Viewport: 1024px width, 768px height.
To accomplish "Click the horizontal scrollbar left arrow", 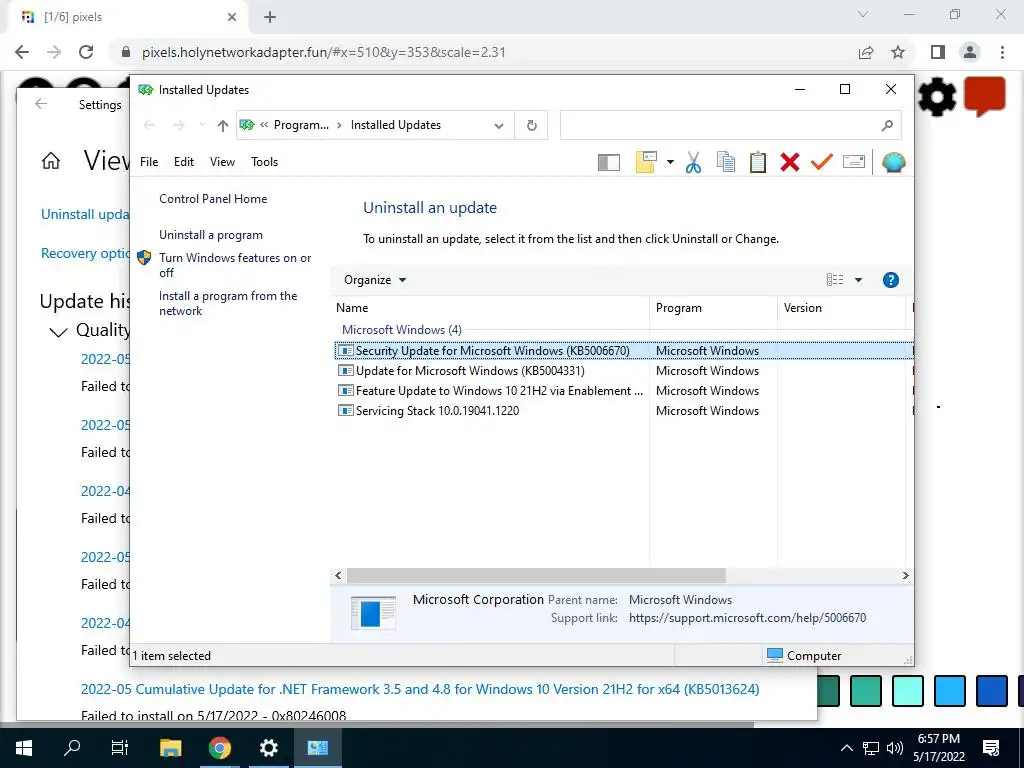I will (x=338, y=575).
